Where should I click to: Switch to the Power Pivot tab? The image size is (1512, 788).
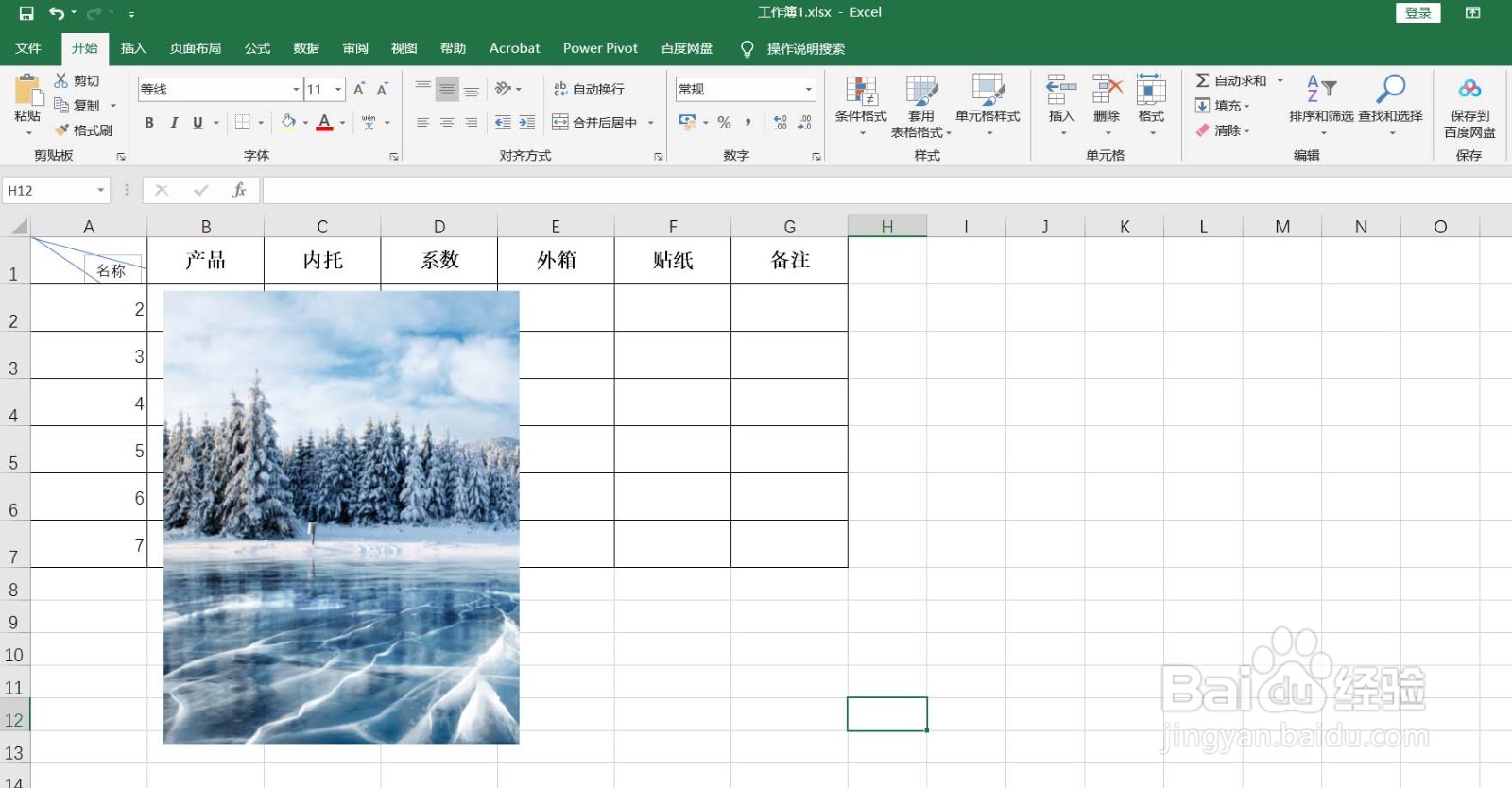click(600, 48)
